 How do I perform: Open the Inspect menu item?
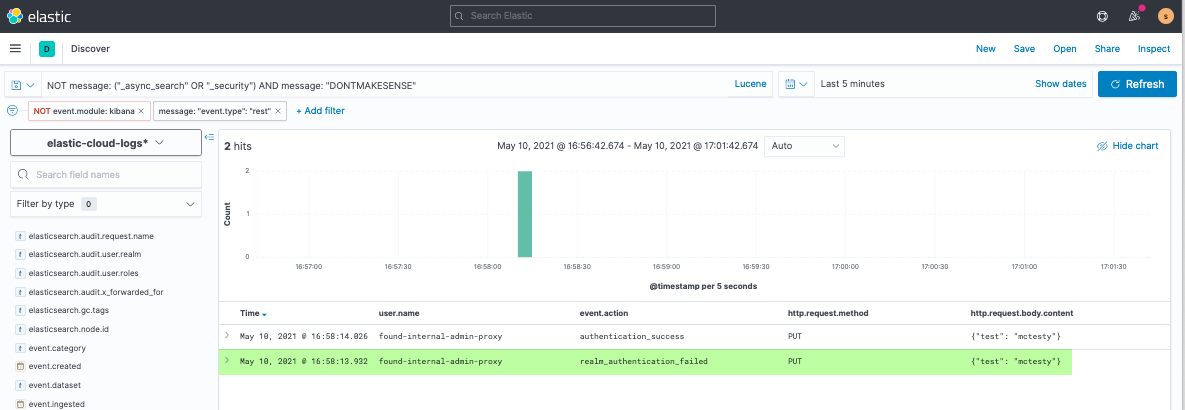pyautogui.click(x=1153, y=48)
